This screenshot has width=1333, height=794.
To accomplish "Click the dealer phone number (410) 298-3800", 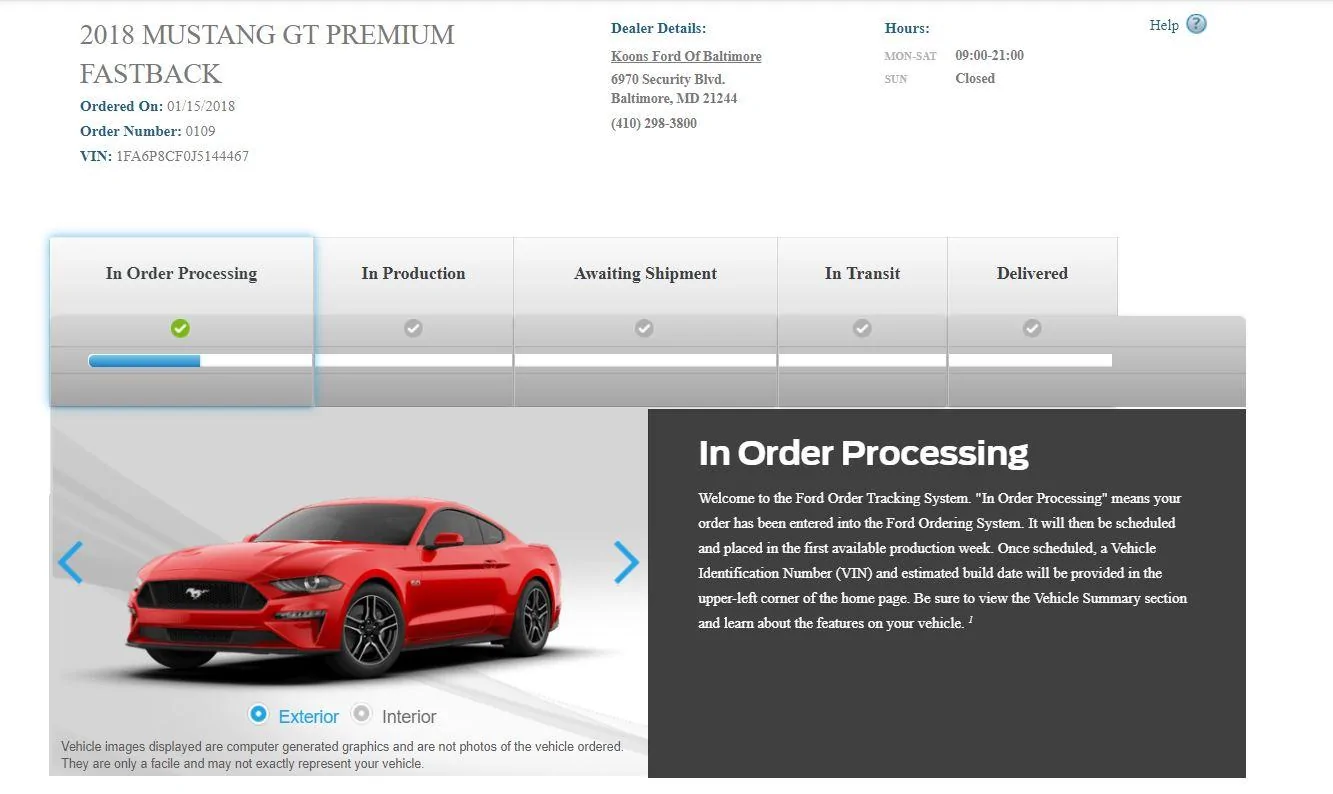I will point(654,124).
